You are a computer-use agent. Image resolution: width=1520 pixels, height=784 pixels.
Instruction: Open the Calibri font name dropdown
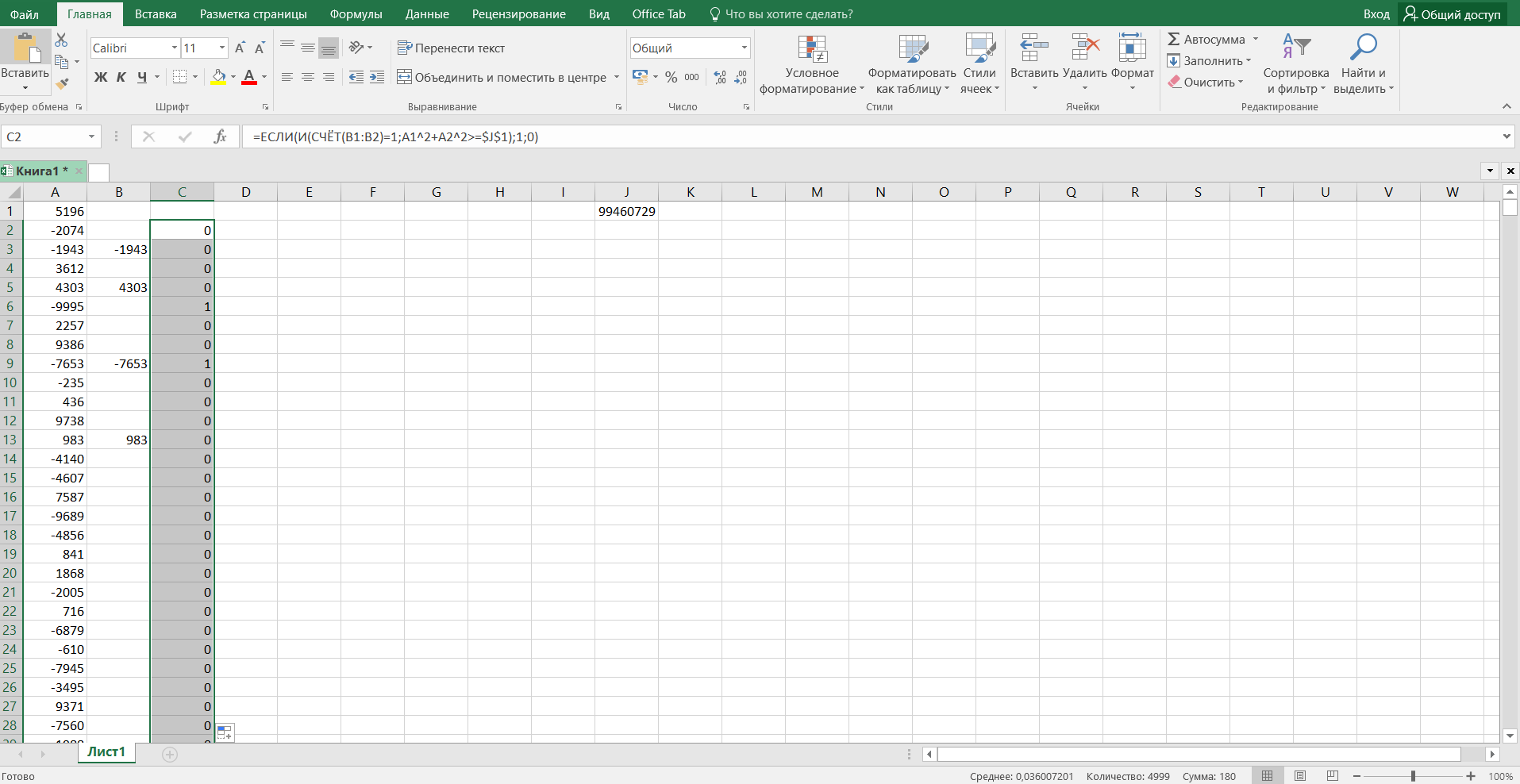175,48
